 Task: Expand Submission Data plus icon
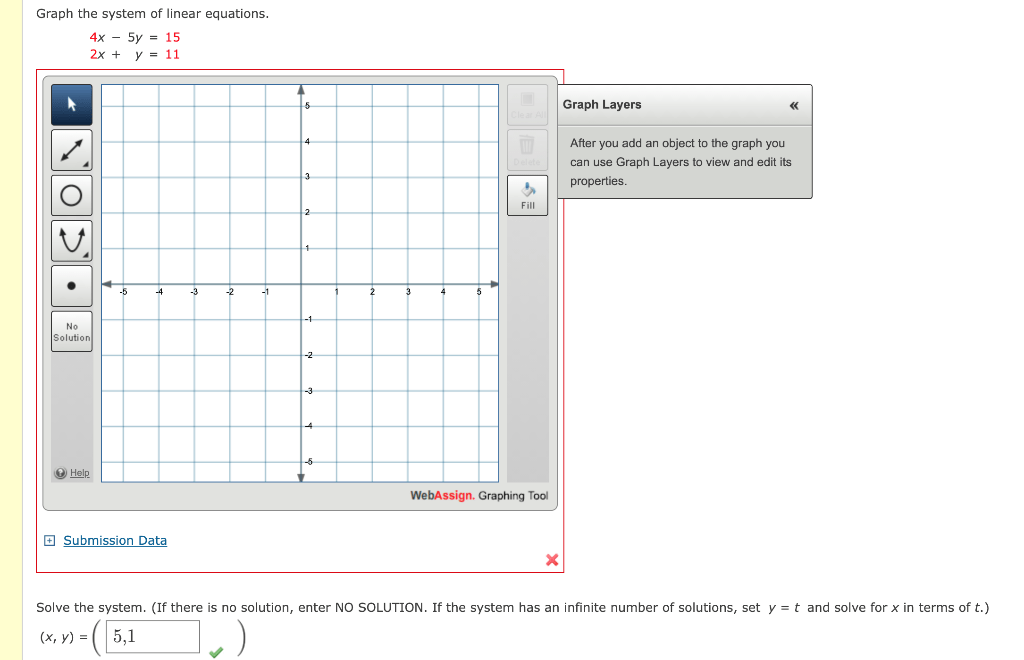[50, 541]
